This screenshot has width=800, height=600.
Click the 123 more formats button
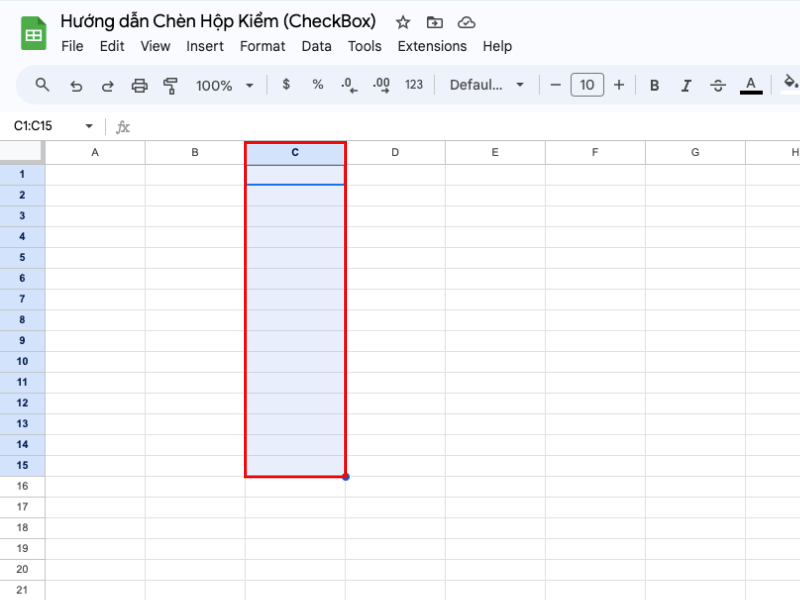point(414,85)
